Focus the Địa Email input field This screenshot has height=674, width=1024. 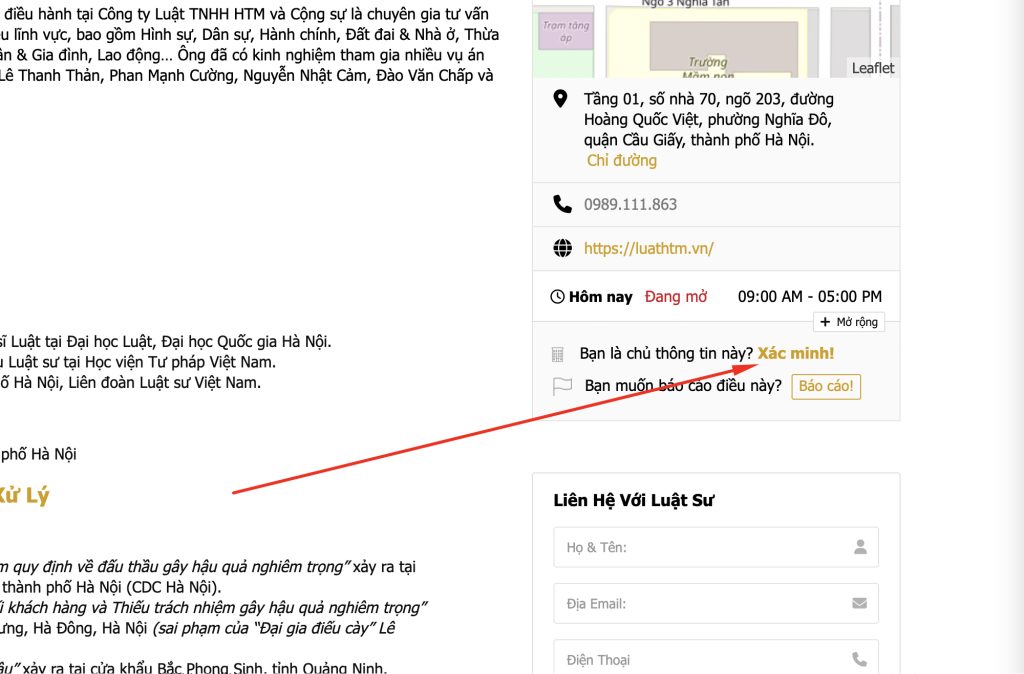[x=700, y=603]
